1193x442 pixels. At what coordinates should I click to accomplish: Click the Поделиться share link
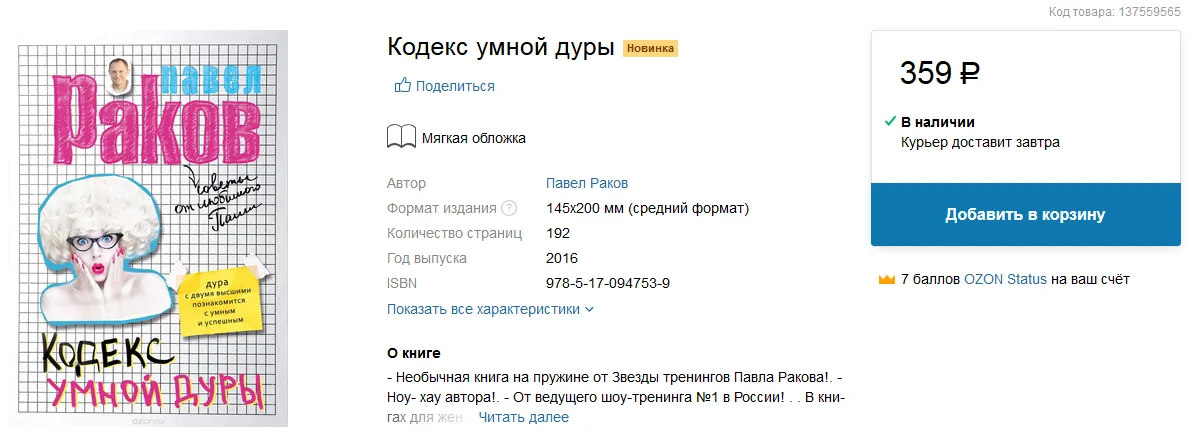455,86
